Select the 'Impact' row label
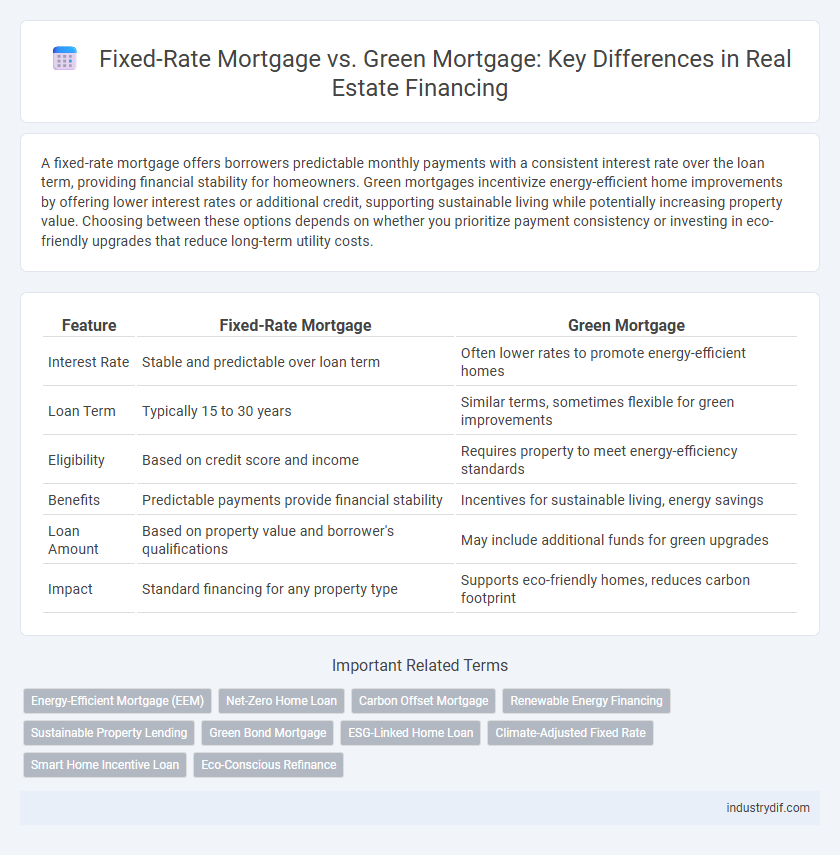The width and height of the screenshot is (840, 855). click(70, 589)
